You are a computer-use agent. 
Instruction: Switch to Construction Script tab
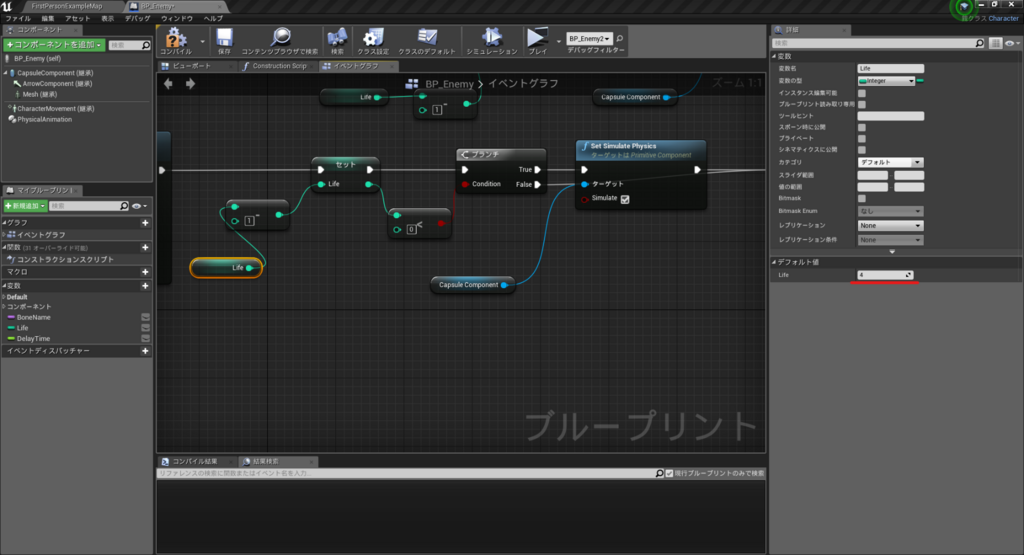pyautogui.click(x=280, y=66)
